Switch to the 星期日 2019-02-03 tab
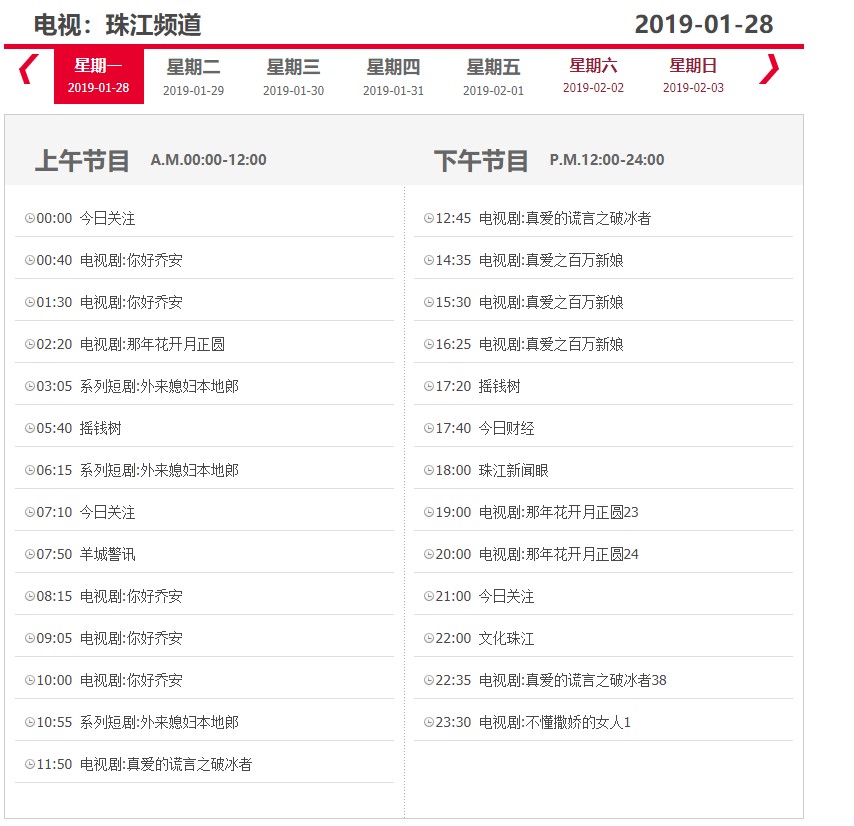This screenshot has width=854, height=826. click(x=693, y=76)
